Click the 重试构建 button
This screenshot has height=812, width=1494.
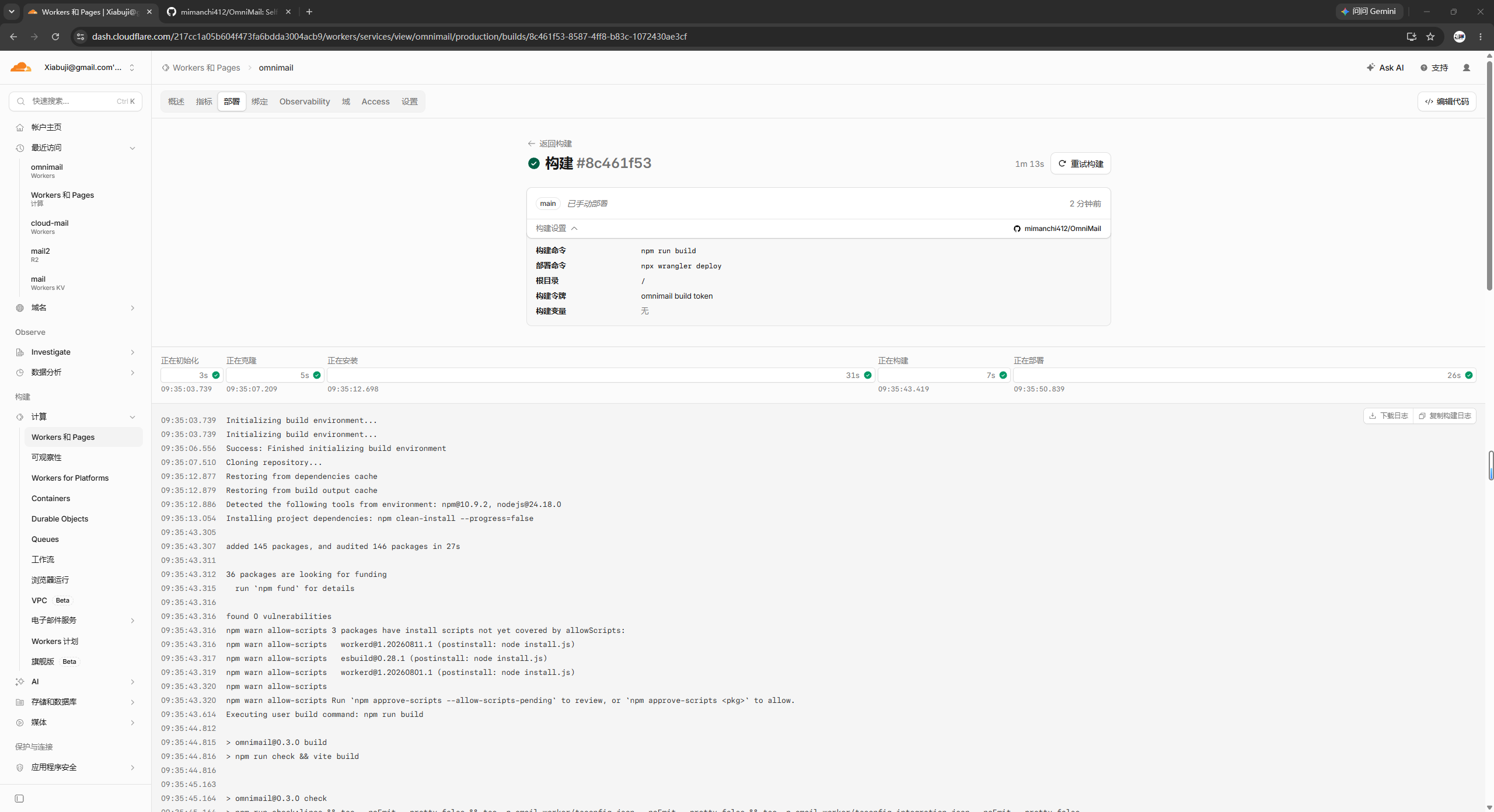click(1081, 163)
